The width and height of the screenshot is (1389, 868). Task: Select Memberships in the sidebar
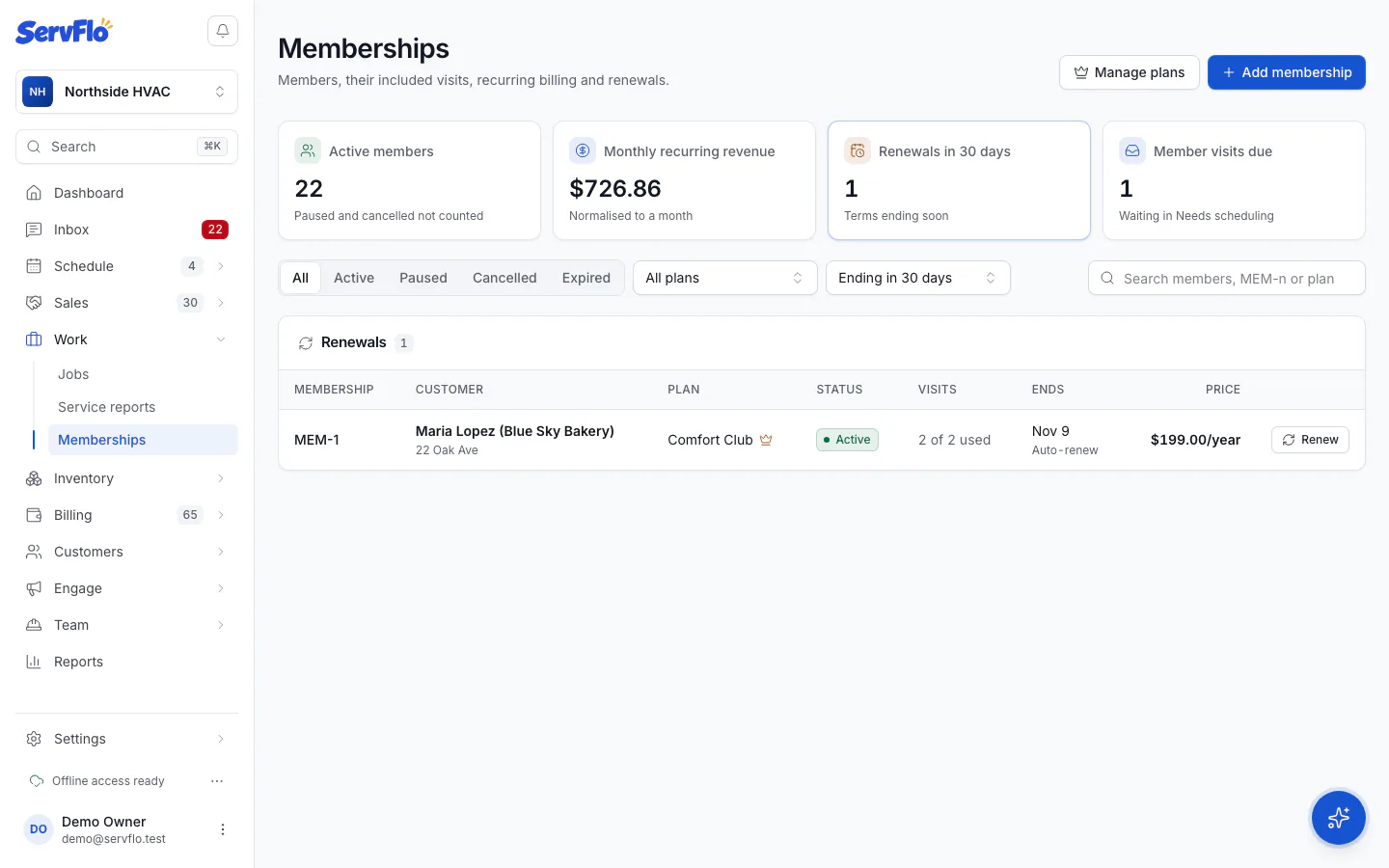(x=143, y=440)
